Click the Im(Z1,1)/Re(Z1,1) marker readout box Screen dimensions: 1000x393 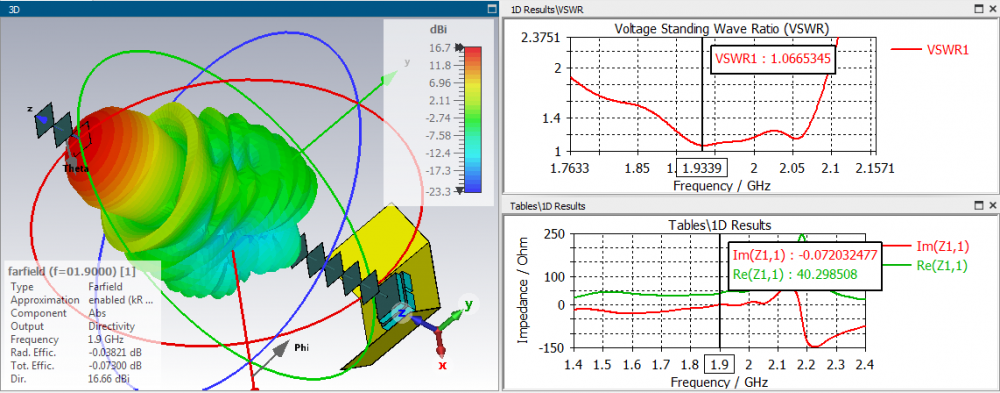805,265
